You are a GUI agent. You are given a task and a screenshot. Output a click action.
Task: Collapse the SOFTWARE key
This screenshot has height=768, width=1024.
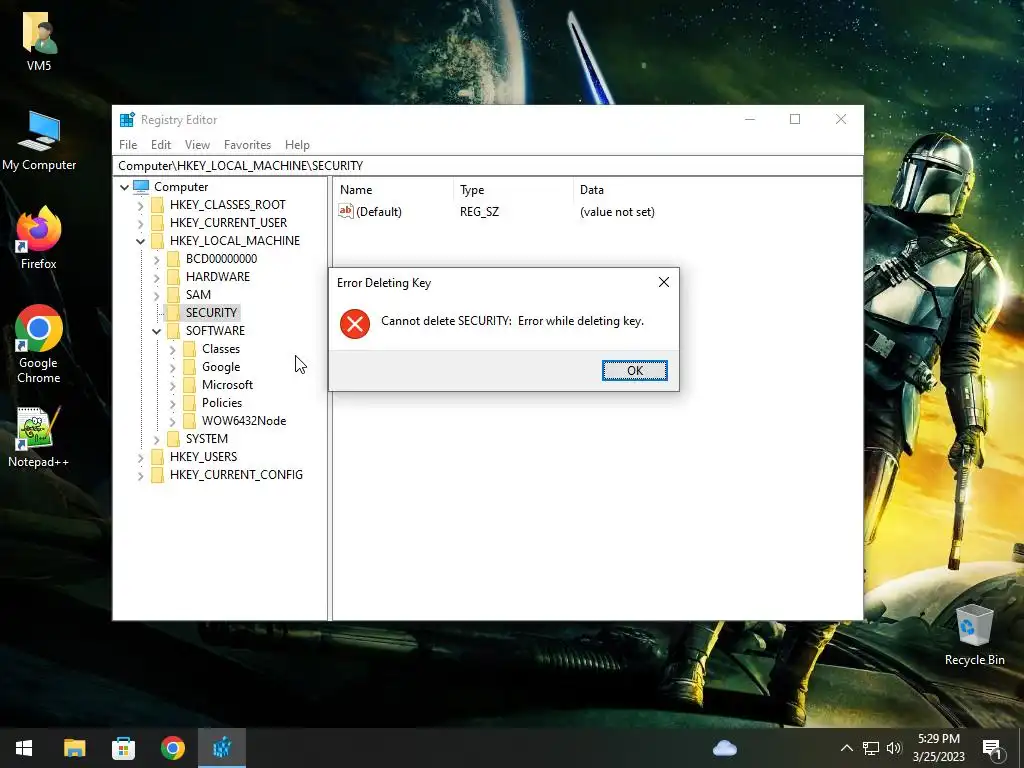tap(157, 332)
